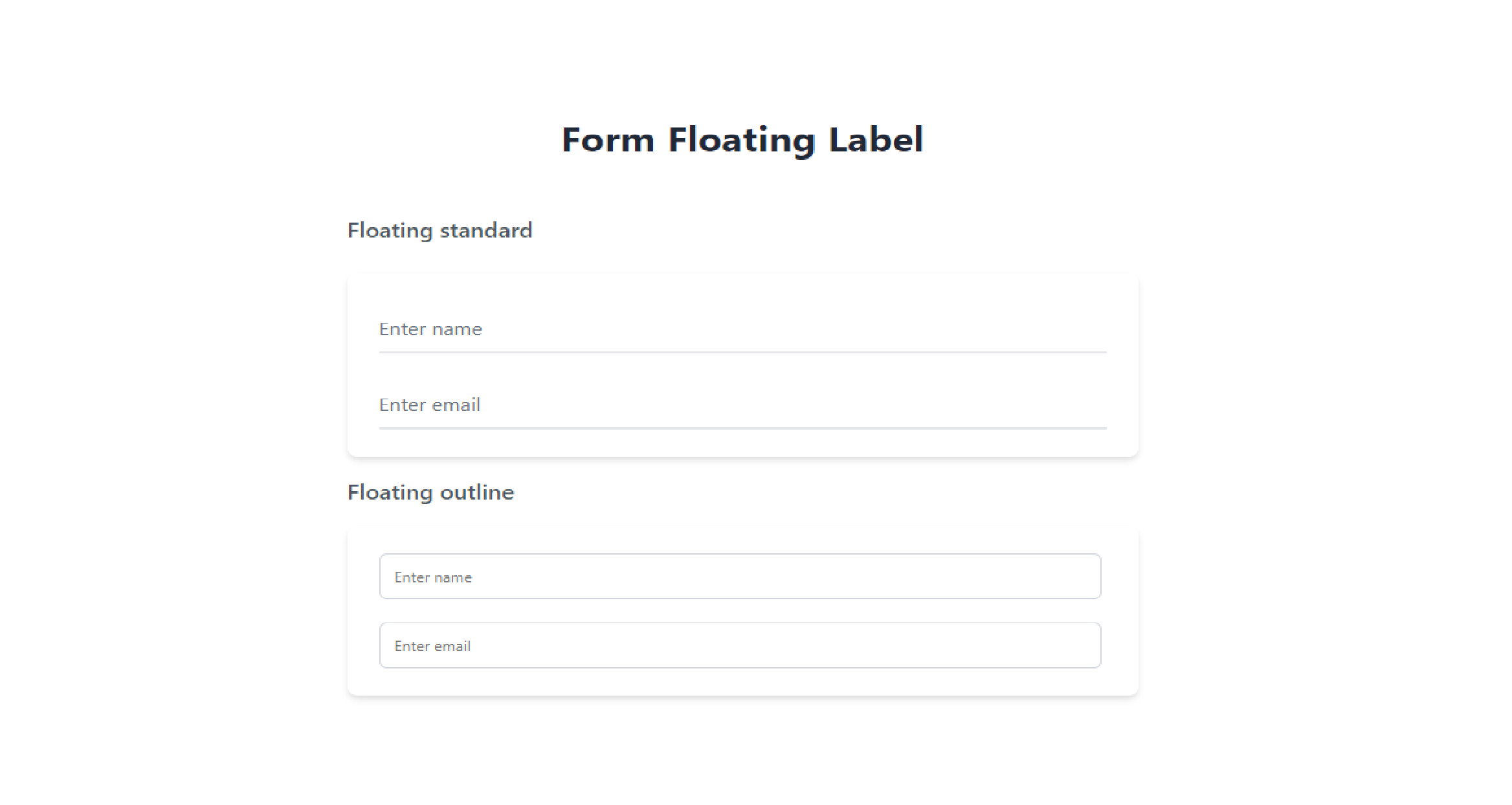Viewport: 1512px width, 805px height.
Task: Click the word Form in the title
Action: coord(608,140)
